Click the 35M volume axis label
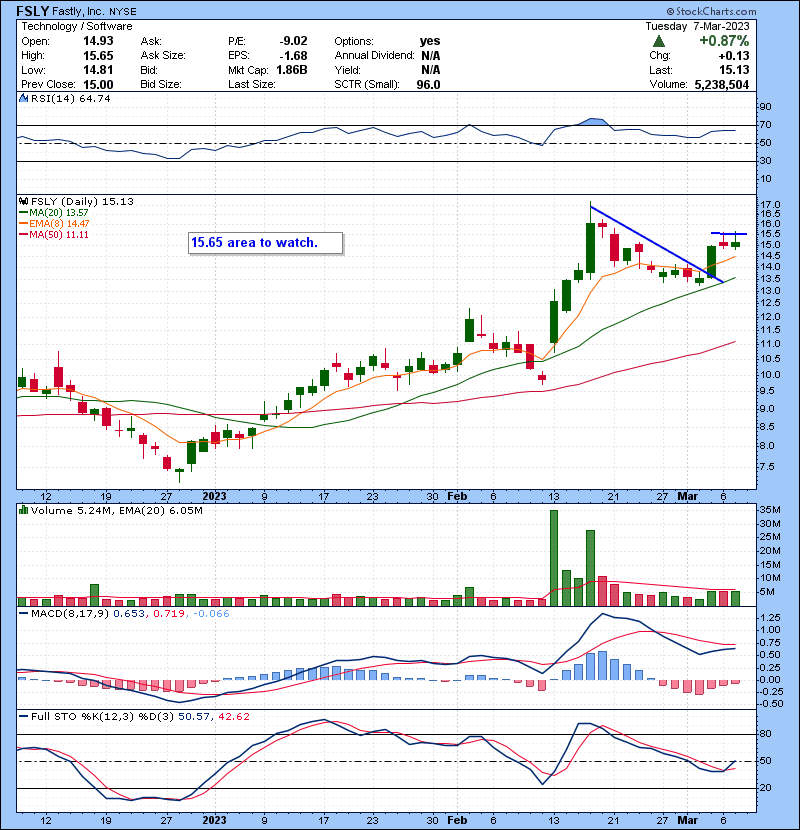Image resolution: width=800 pixels, height=830 pixels. coord(770,510)
